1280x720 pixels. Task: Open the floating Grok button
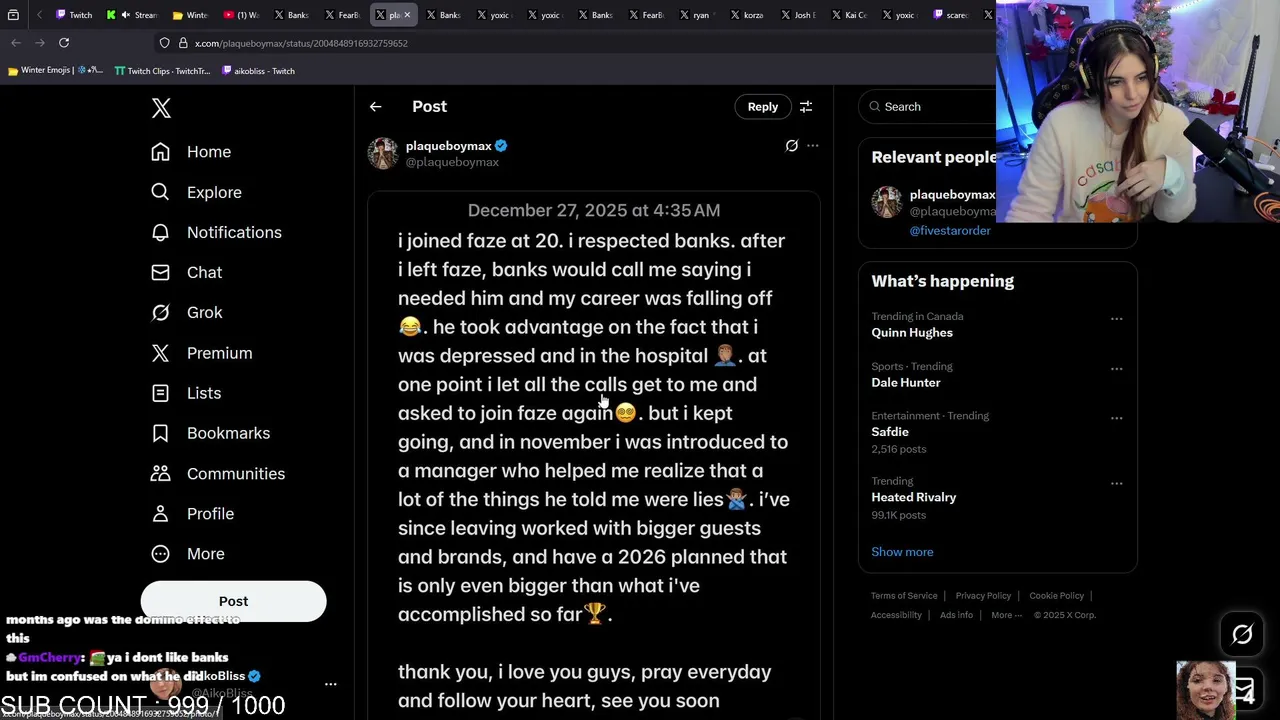1242,634
